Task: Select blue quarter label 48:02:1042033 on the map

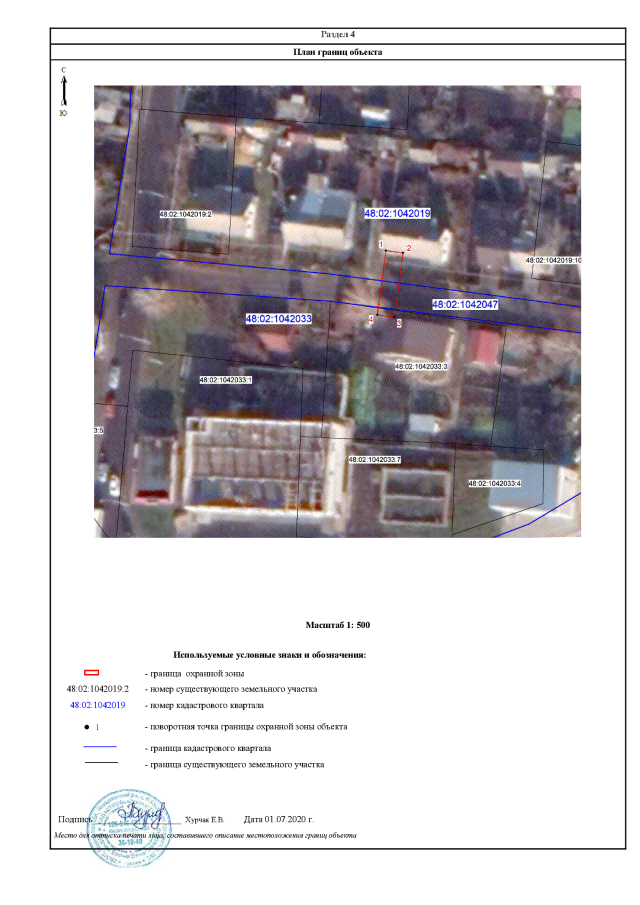Action: [278, 319]
